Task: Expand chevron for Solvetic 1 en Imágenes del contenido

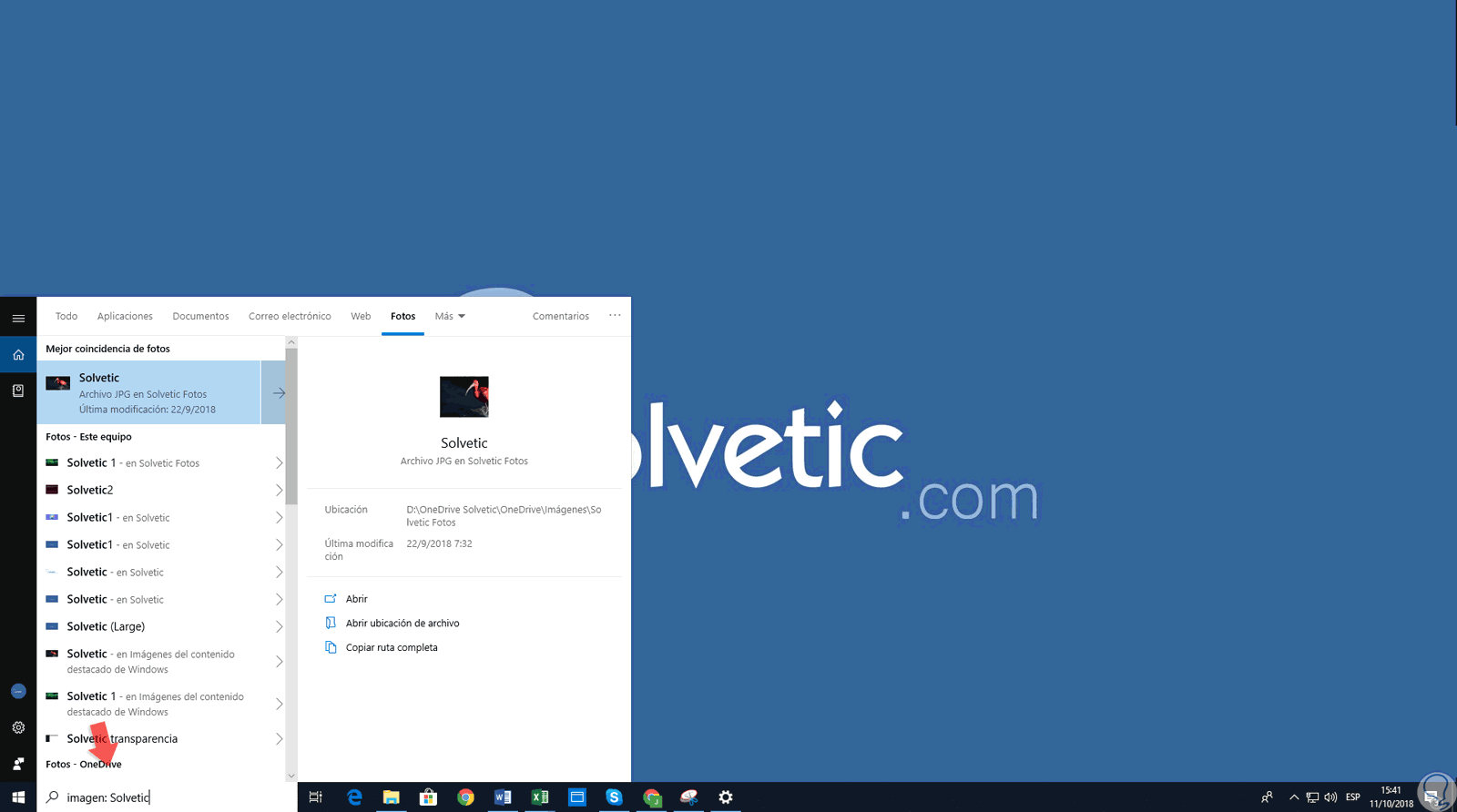Action: point(279,705)
